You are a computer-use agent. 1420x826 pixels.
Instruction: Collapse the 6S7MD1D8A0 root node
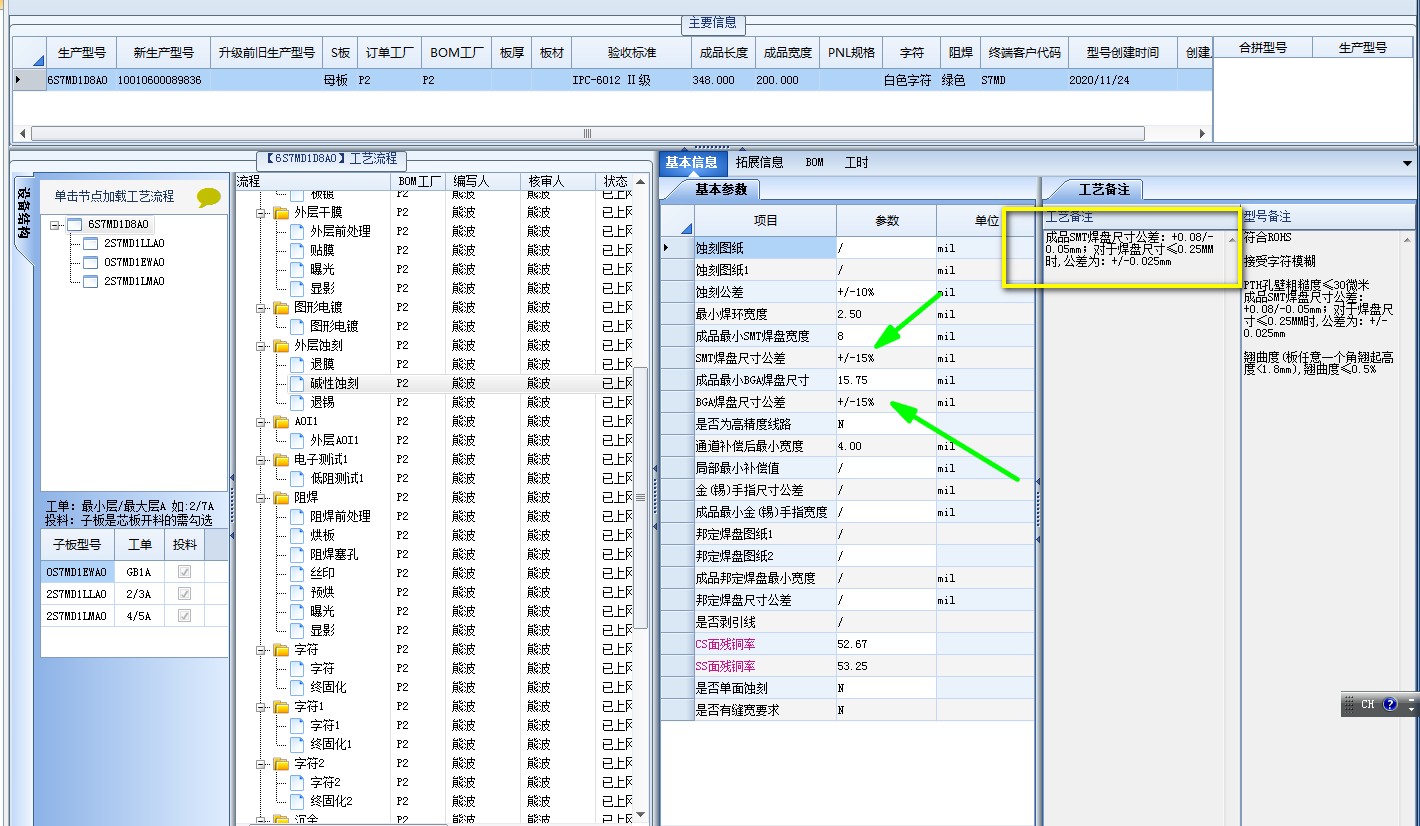[56, 225]
